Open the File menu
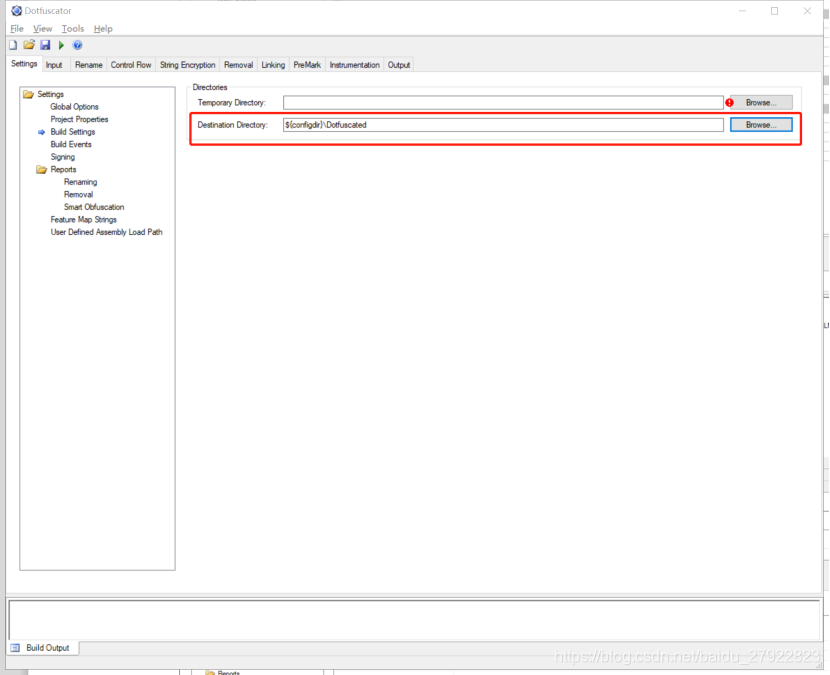The height and width of the screenshot is (675, 830). [x=17, y=29]
